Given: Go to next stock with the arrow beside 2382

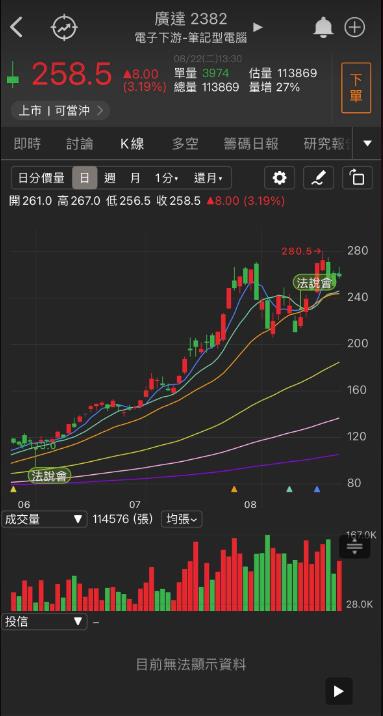Looking at the screenshot, I should (x=258, y=27).
